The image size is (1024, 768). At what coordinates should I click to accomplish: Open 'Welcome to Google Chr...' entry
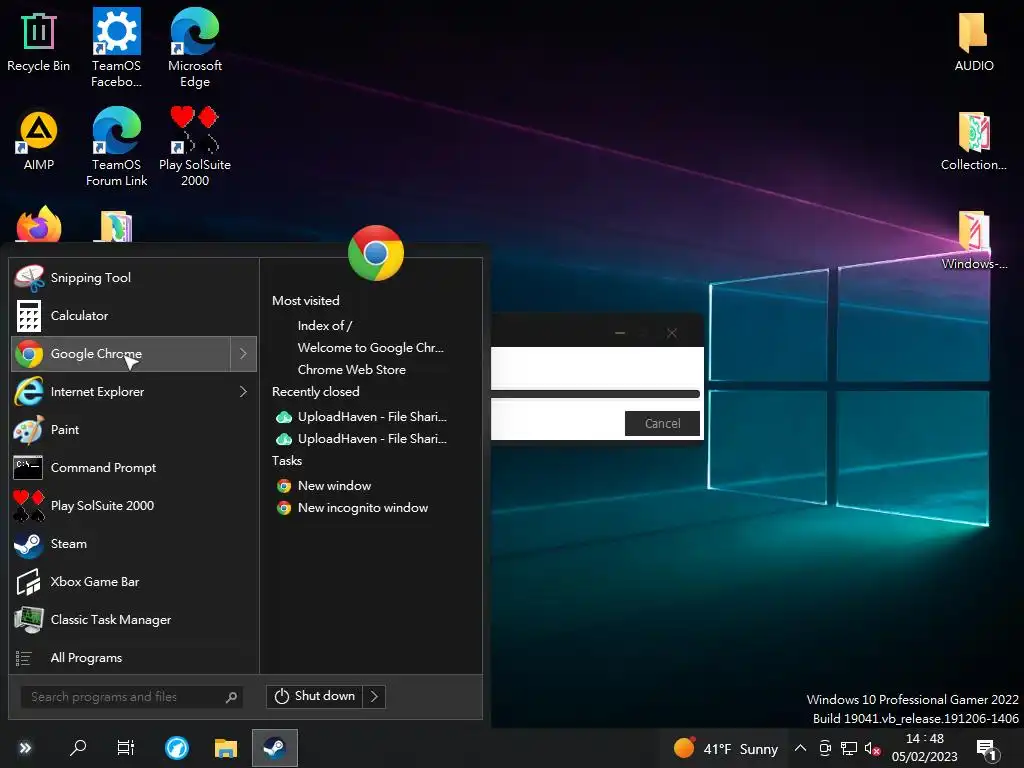coord(370,347)
